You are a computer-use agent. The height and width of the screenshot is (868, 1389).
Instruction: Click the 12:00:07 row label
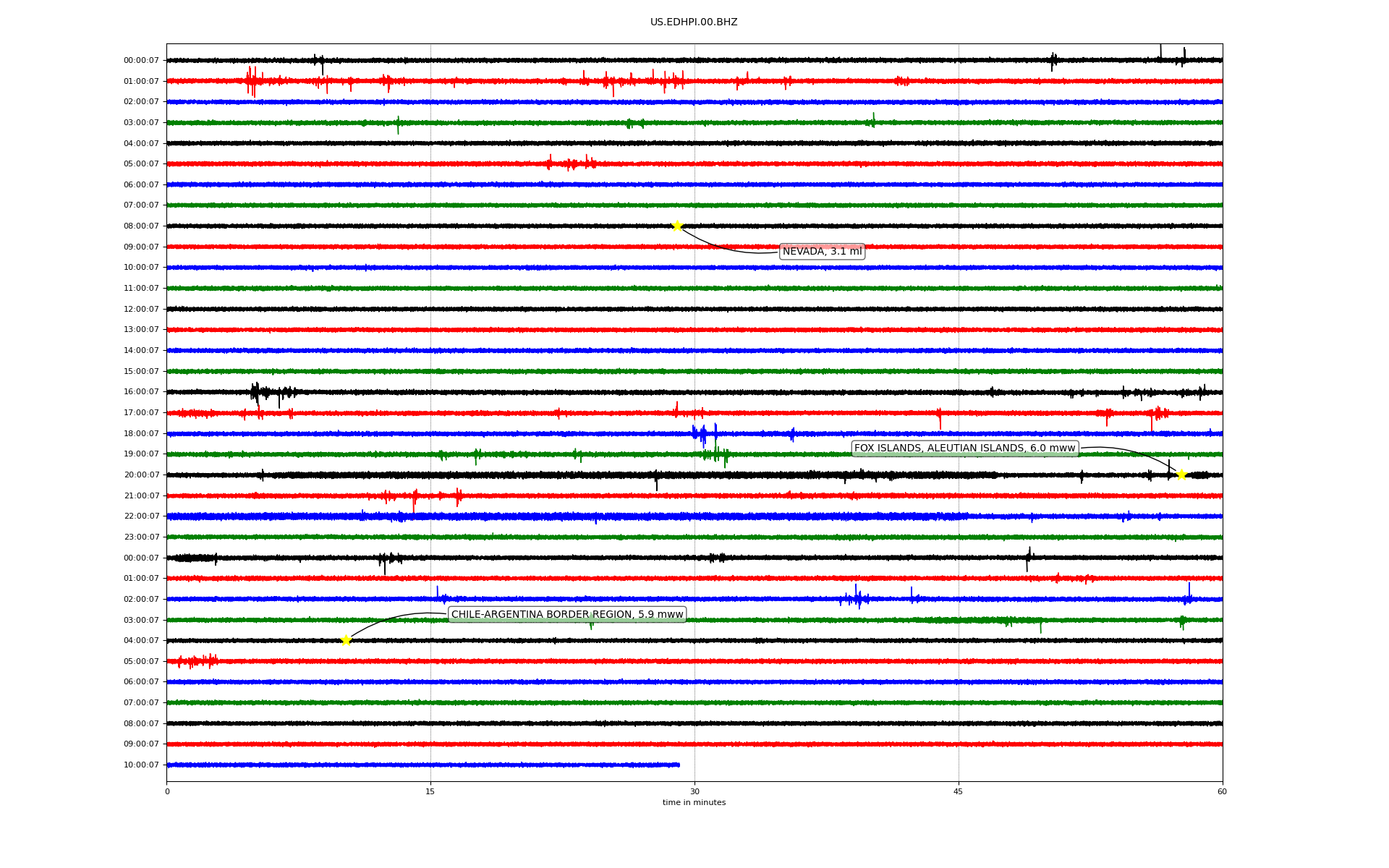click(x=141, y=310)
